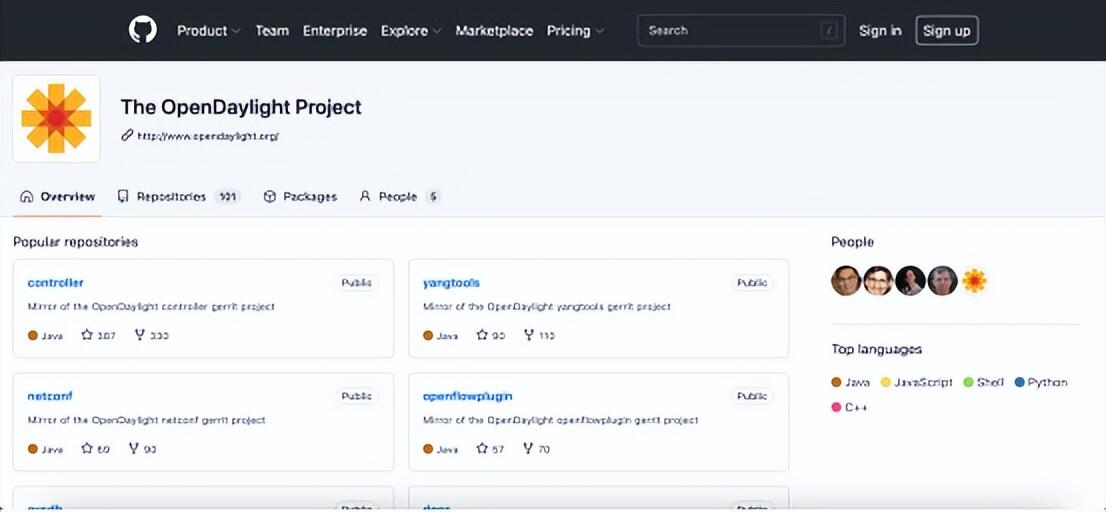Click the GitHub Octocat logo

(143, 30)
